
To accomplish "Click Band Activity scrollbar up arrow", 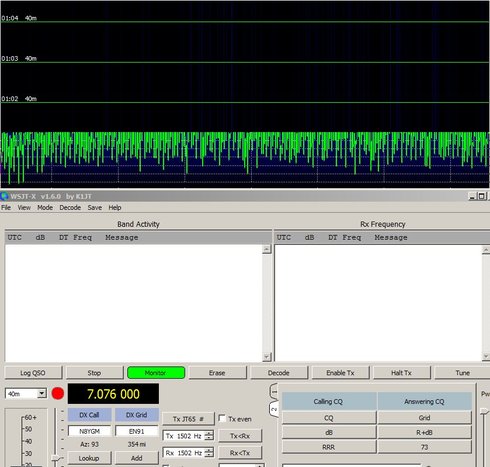I will pos(266,249).
